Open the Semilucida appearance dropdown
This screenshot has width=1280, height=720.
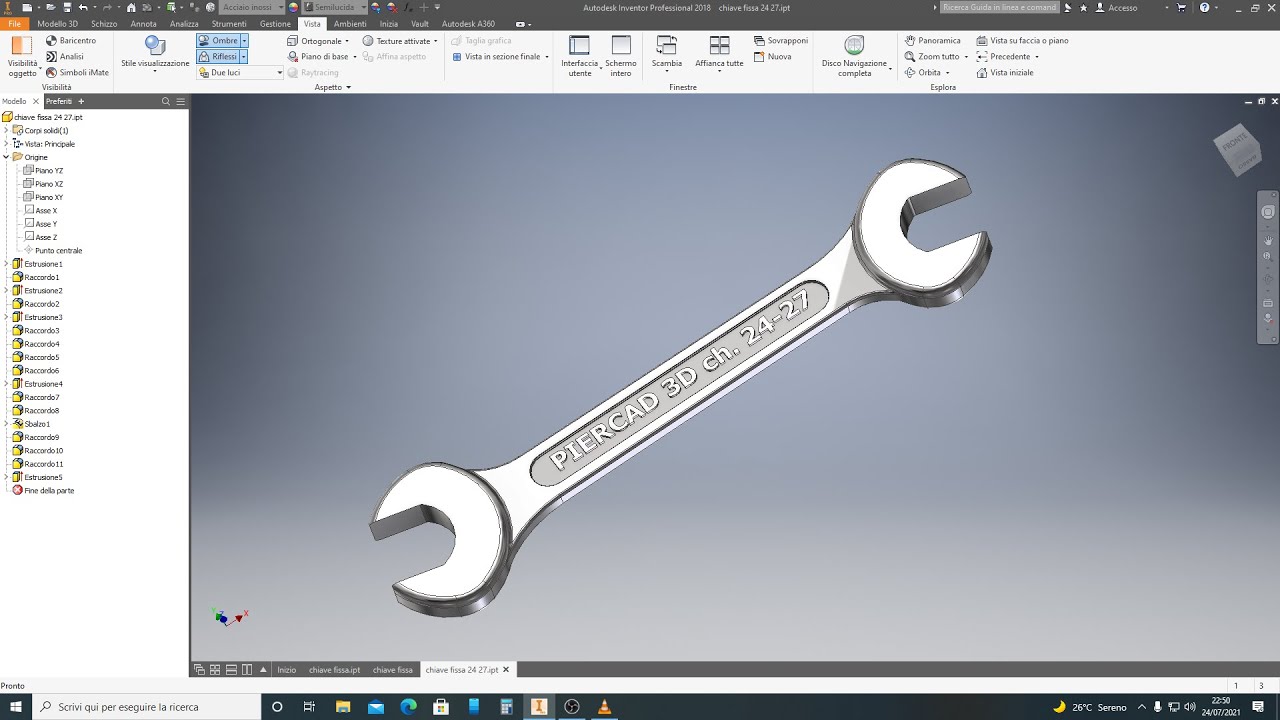[334, 7]
